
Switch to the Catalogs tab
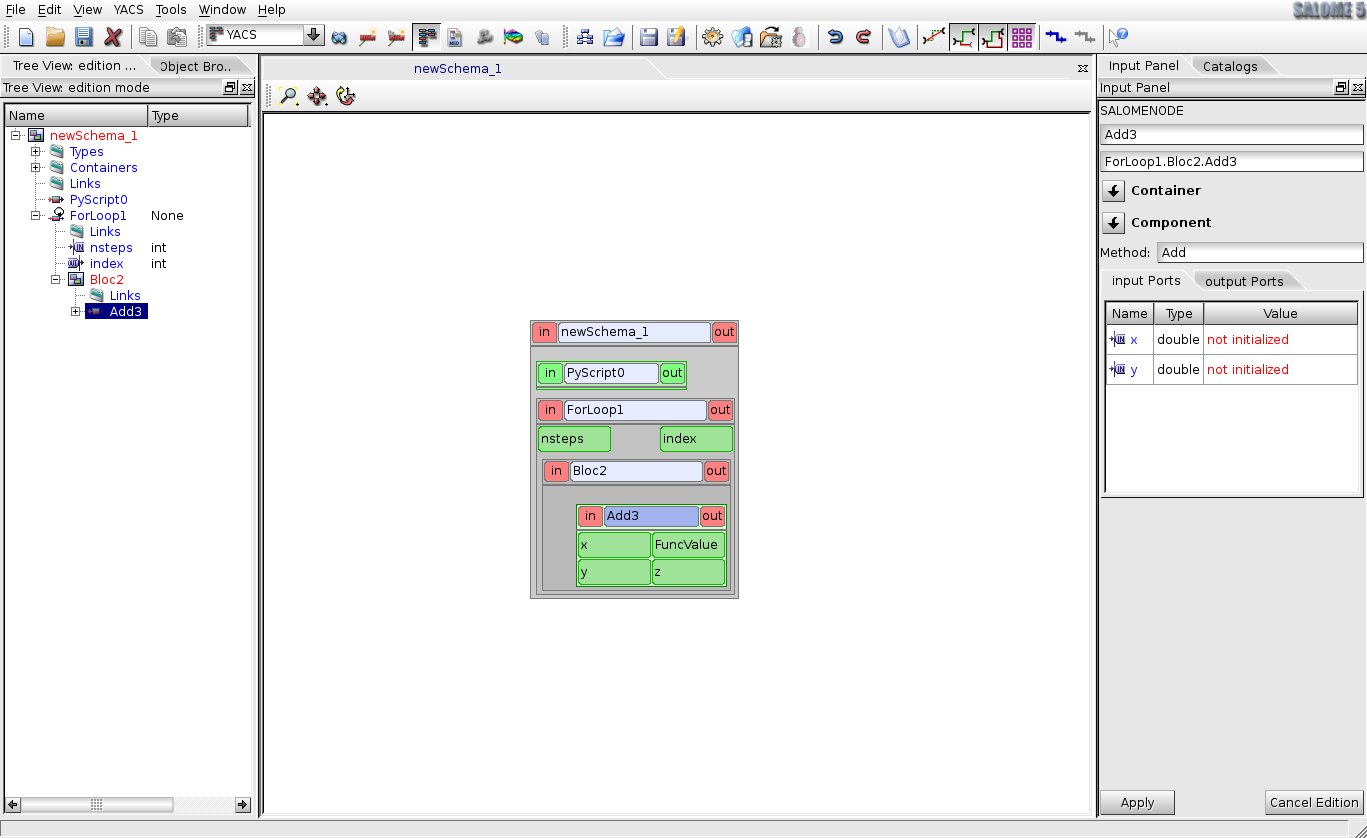coord(1230,66)
